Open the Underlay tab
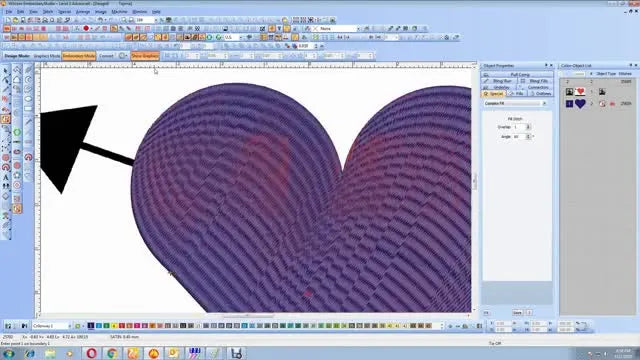Image resolution: width=640 pixels, height=360 pixels. click(500, 87)
